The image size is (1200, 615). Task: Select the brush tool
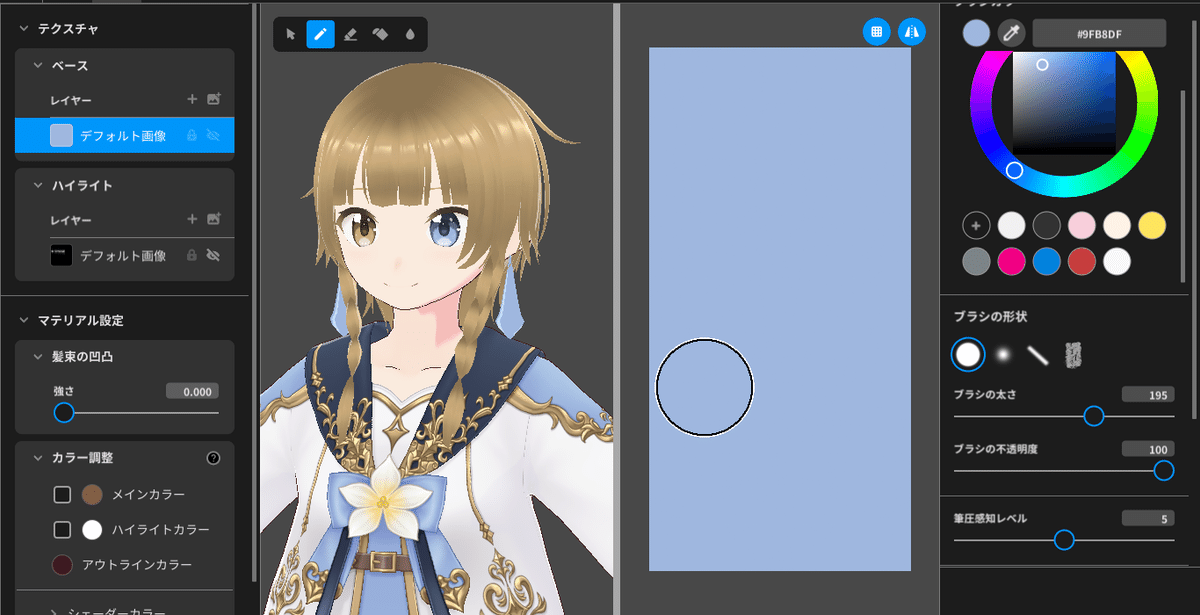point(319,33)
